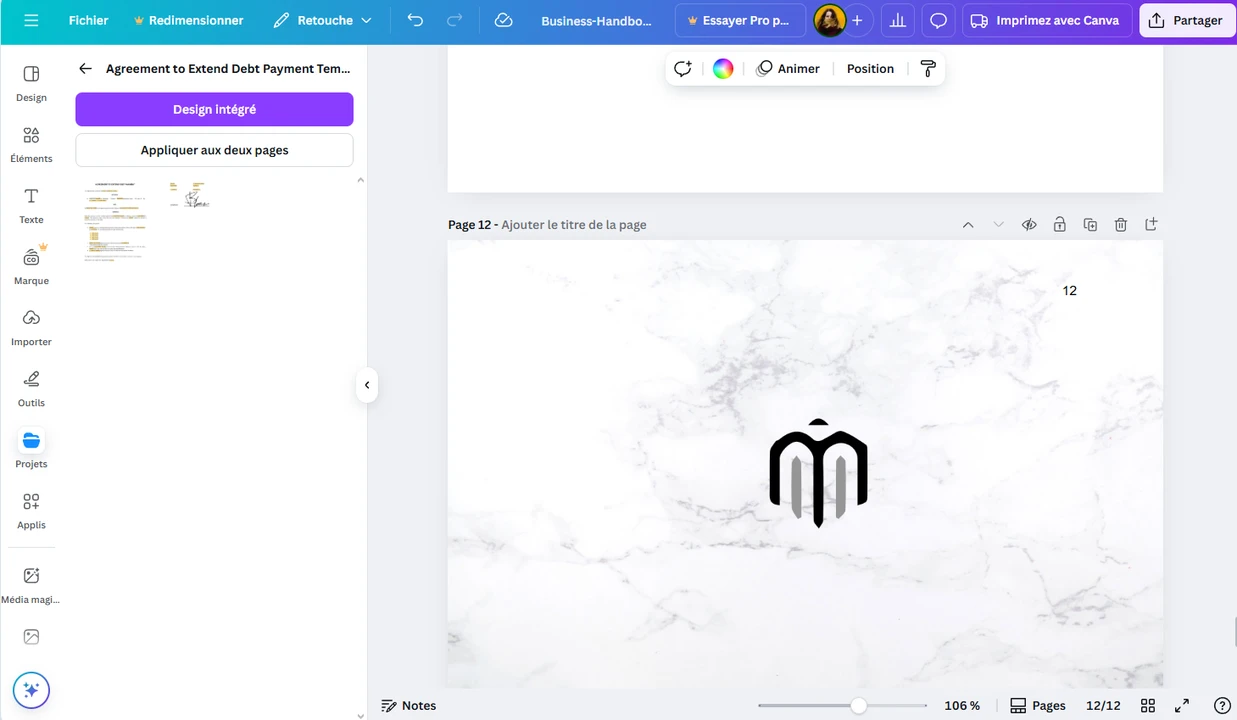Click Animer in the floating toolbar
Viewport: 1237px width, 720px height.
click(x=788, y=69)
